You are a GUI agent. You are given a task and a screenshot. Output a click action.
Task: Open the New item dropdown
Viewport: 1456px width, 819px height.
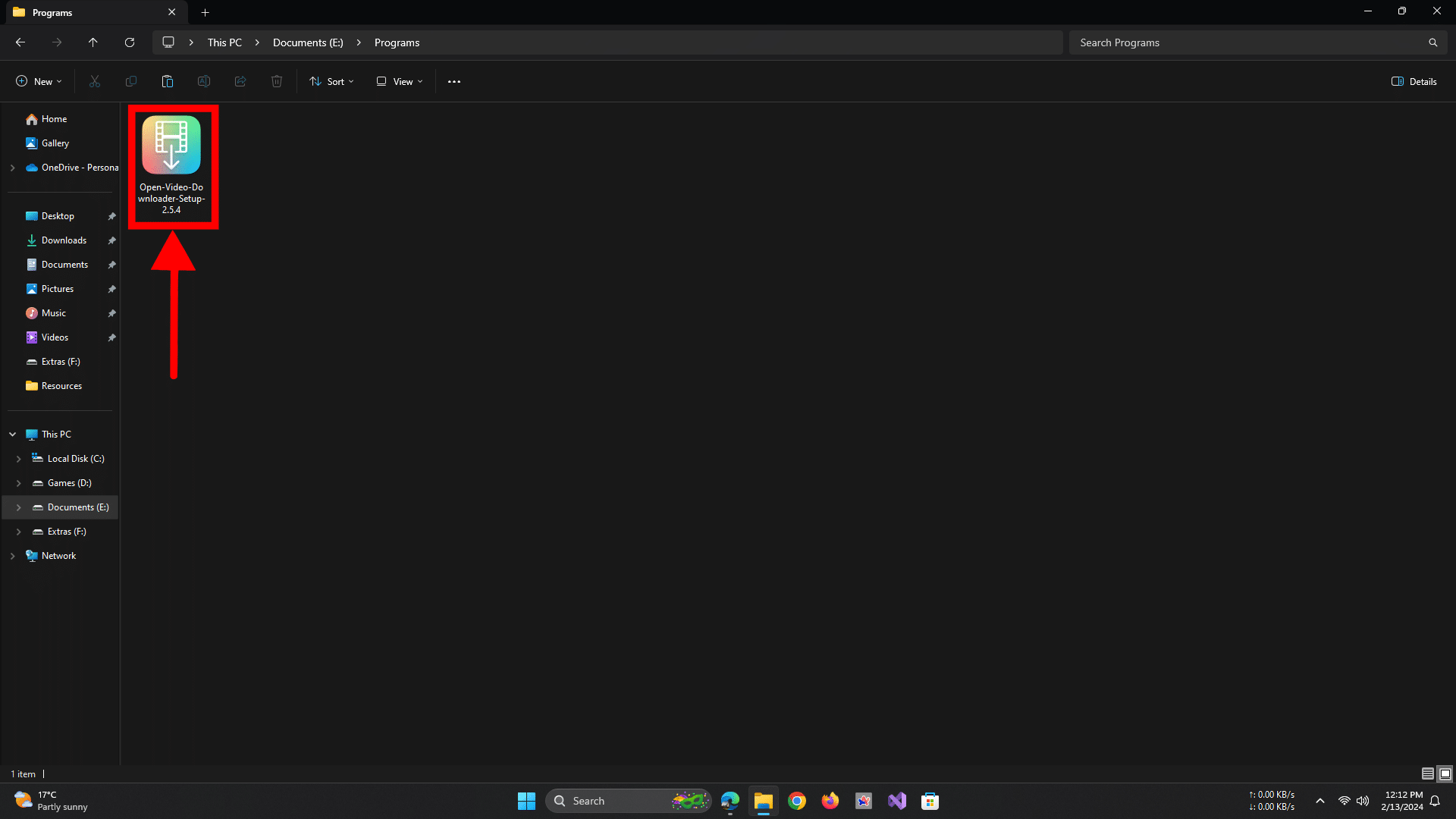[39, 81]
